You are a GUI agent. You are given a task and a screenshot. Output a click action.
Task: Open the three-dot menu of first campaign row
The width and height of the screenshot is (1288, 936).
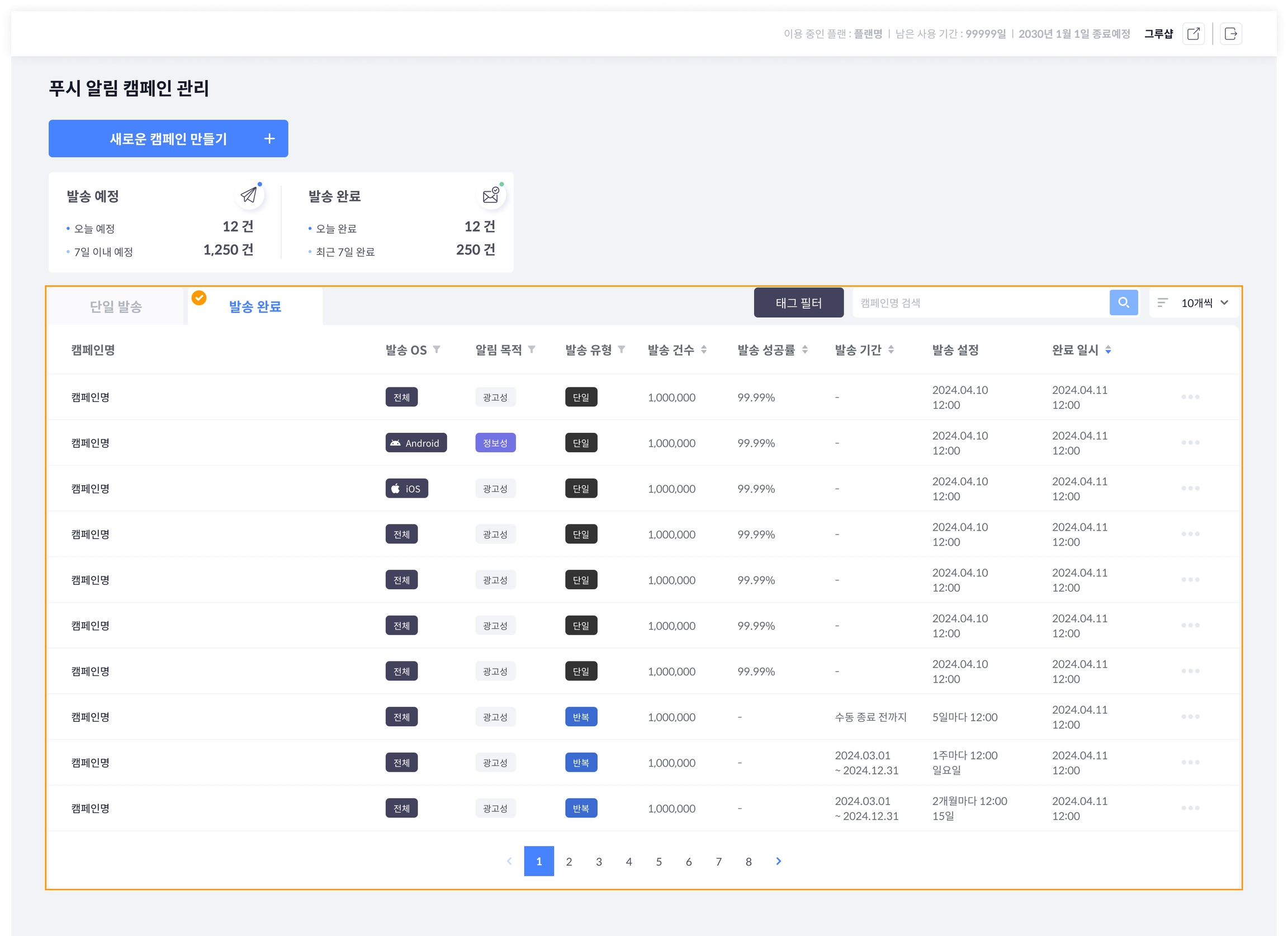1190,397
